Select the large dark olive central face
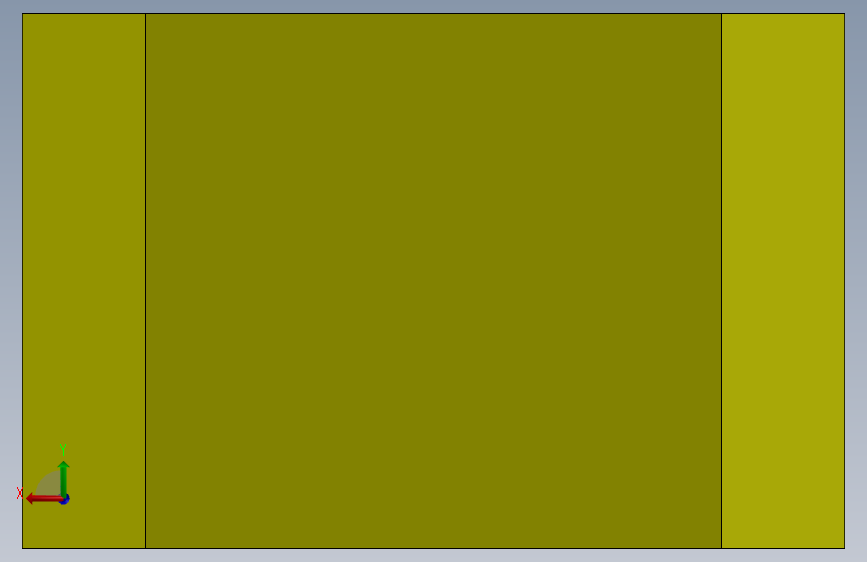 (434, 281)
